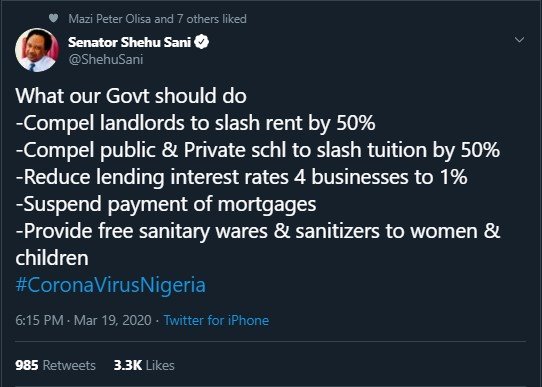This screenshot has height=387, width=542.
Task: Click the 'Compel landlords to slash rent' line
Action: tap(195, 123)
